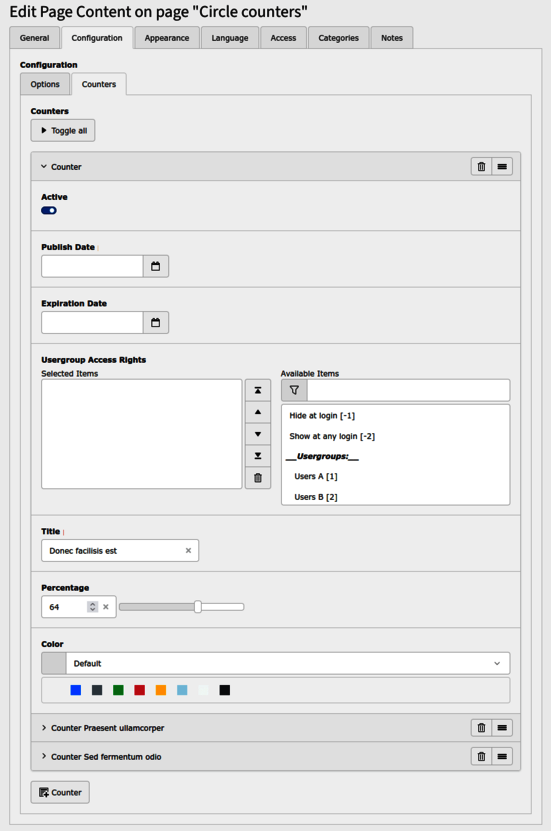551x831 pixels.
Task: Collapse the open Counter section
Action: [x=61, y=166]
